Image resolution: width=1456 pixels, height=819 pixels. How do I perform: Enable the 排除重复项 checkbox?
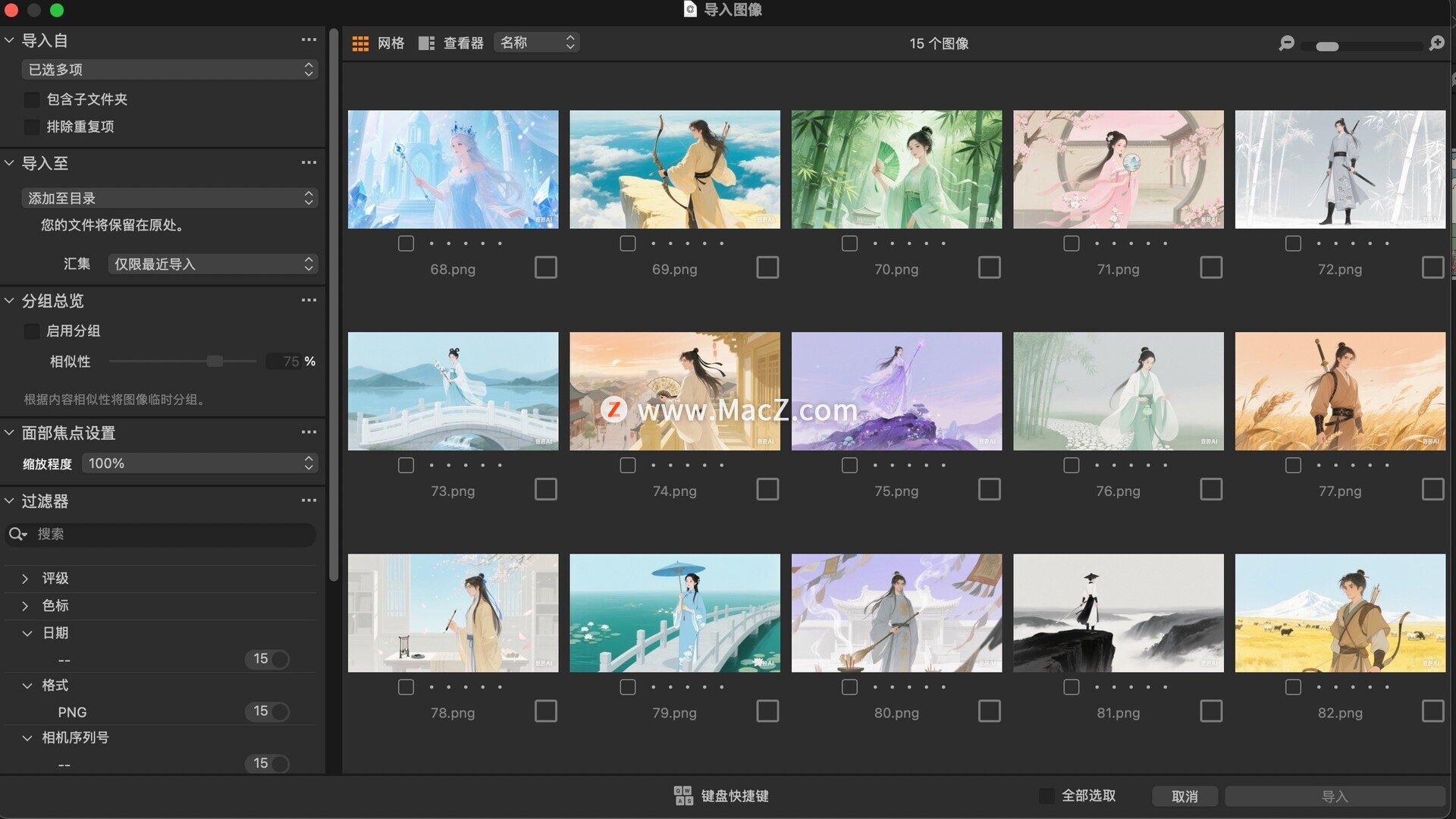(31, 127)
